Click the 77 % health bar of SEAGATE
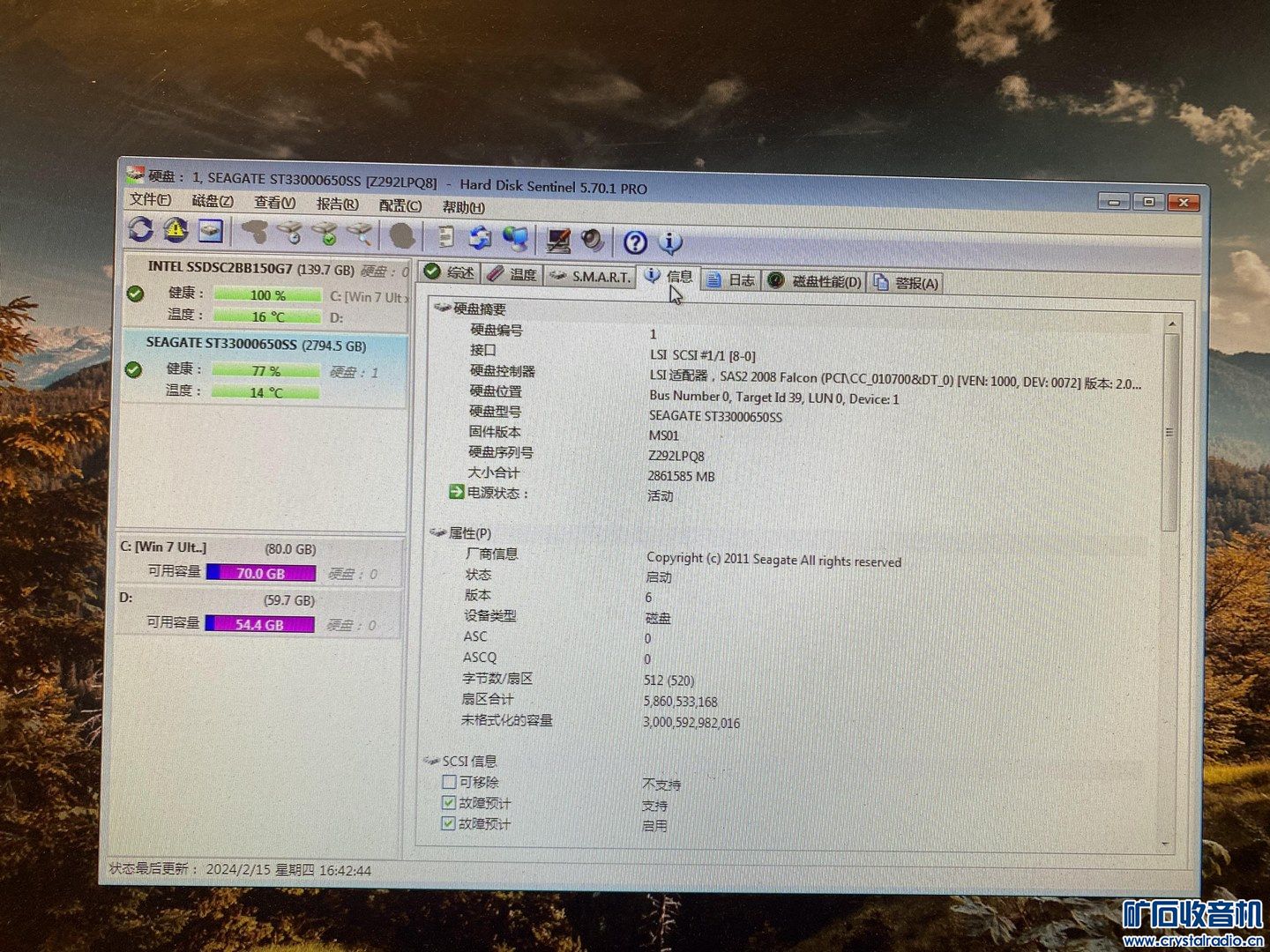1270x952 pixels. (x=266, y=371)
